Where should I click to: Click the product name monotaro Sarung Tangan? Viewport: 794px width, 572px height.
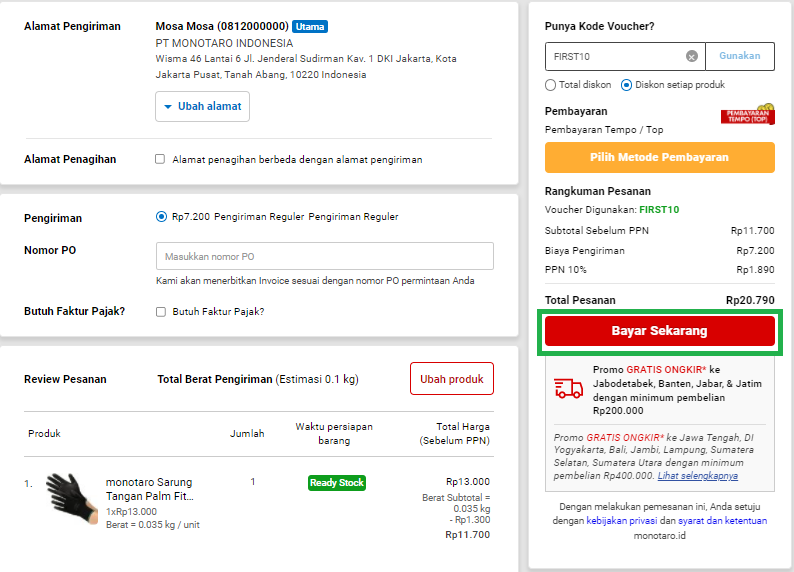[149, 489]
